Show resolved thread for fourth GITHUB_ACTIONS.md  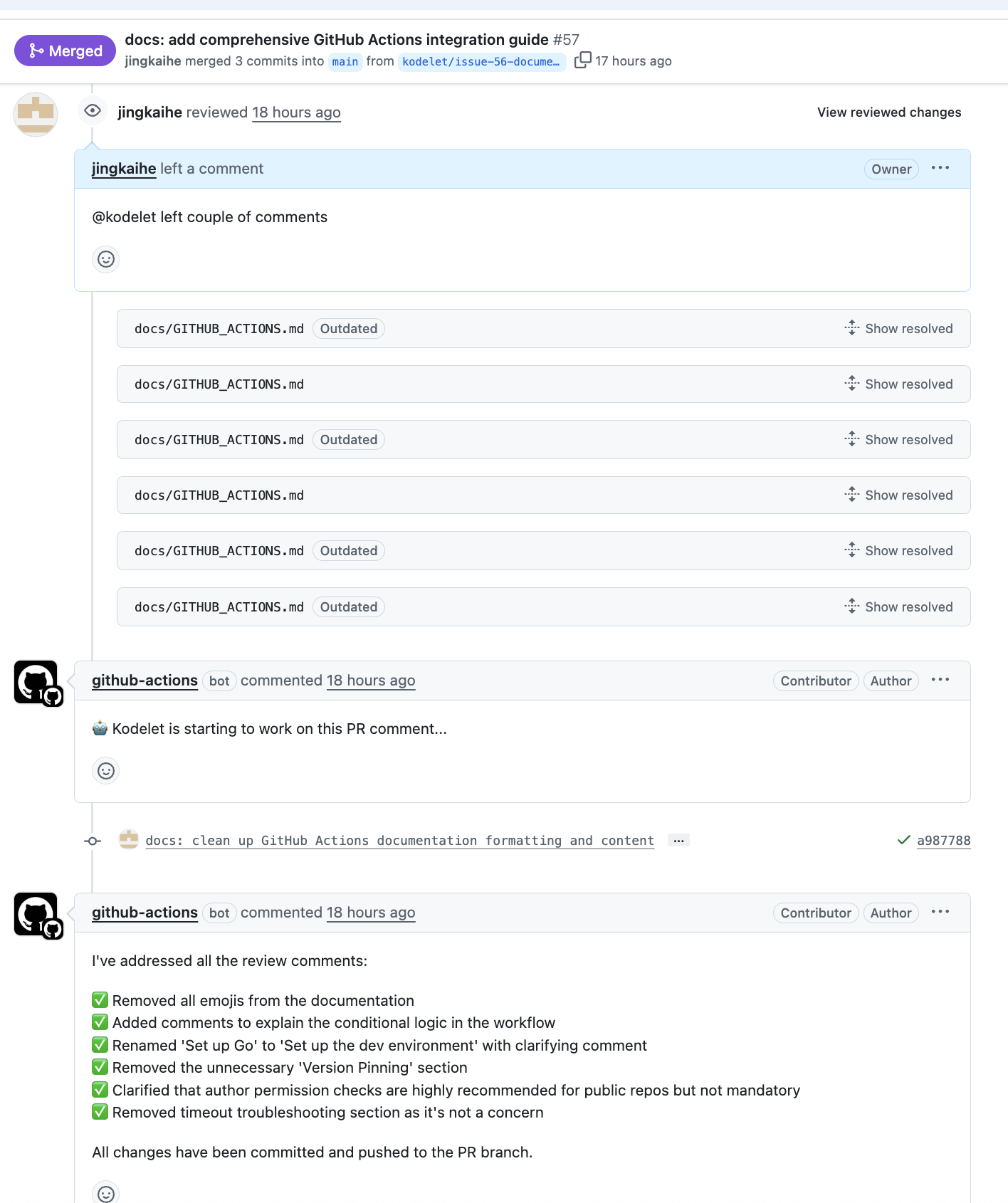[898, 495]
